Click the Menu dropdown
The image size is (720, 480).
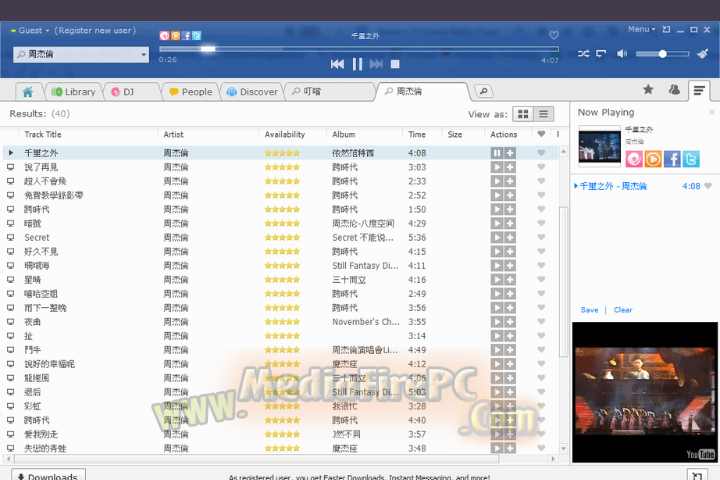[x=641, y=29]
